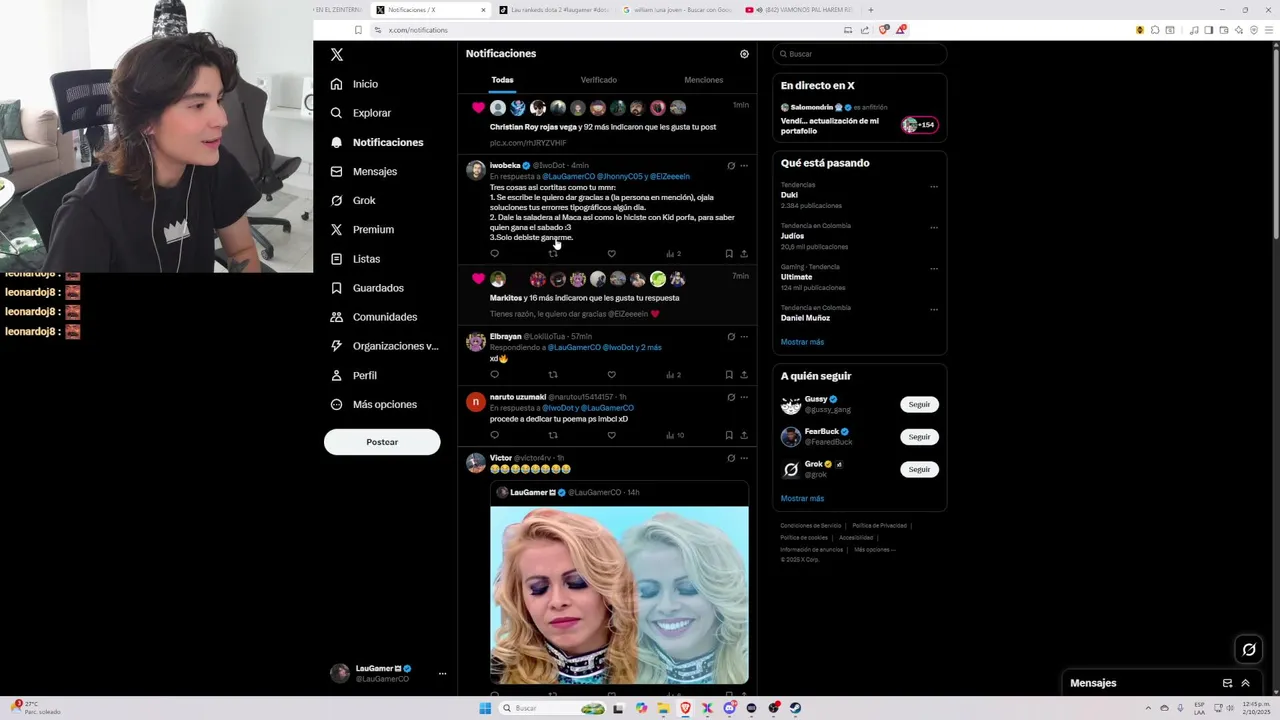This screenshot has width=1280, height=720.
Task: Open the quoted LauGamer post image
Action: [x=619, y=595]
